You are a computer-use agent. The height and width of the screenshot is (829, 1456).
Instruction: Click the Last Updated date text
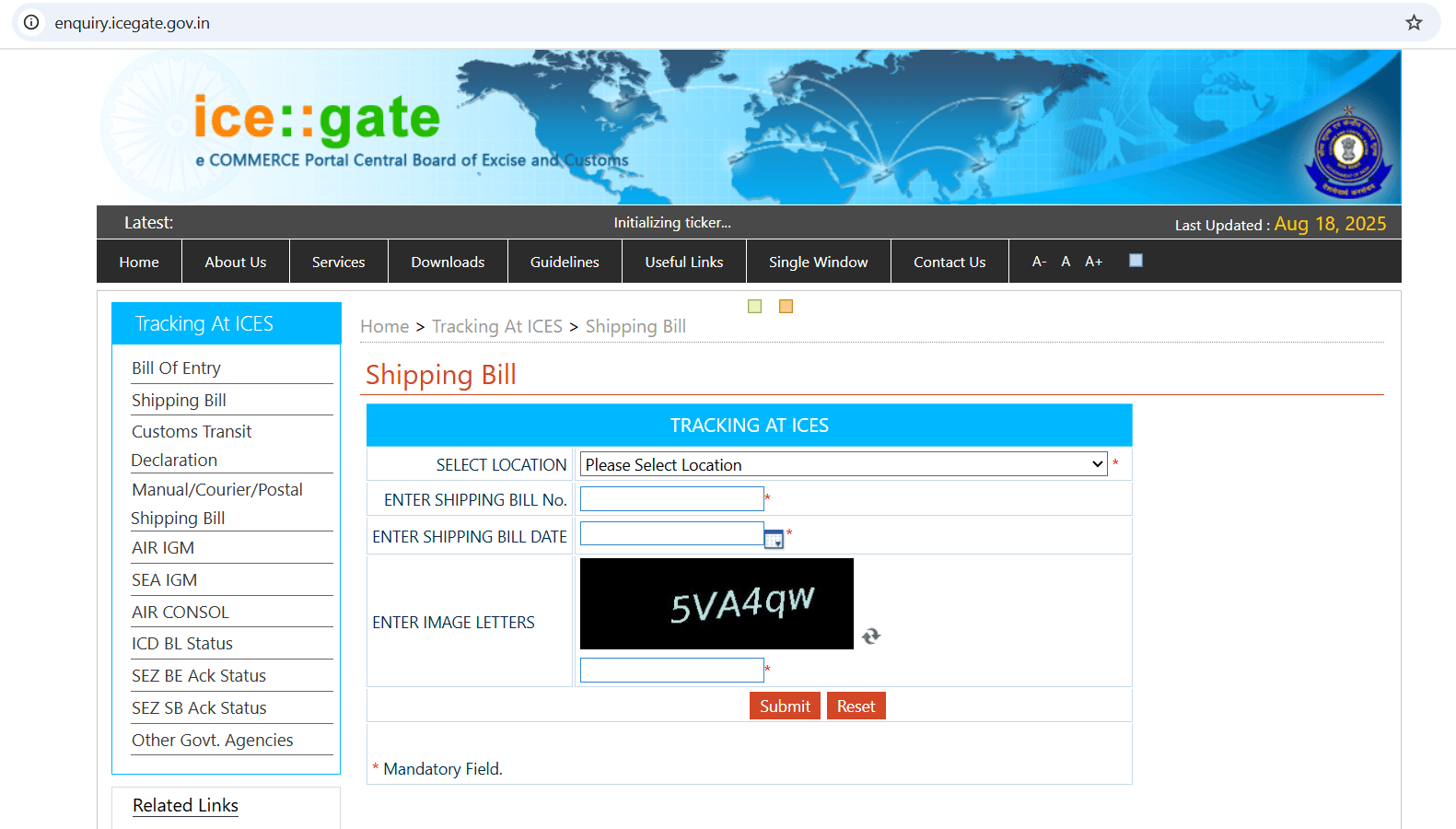(1329, 224)
